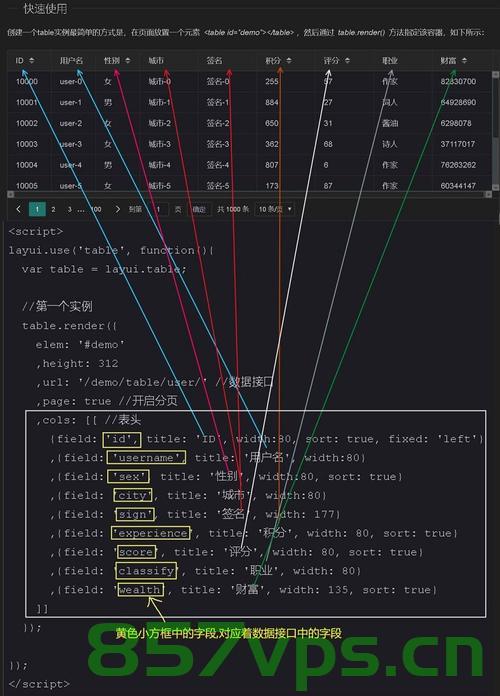Open the 10 条/页 page-size dropdown
This screenshot has width=500, height=696.
[x=274, y=209]
